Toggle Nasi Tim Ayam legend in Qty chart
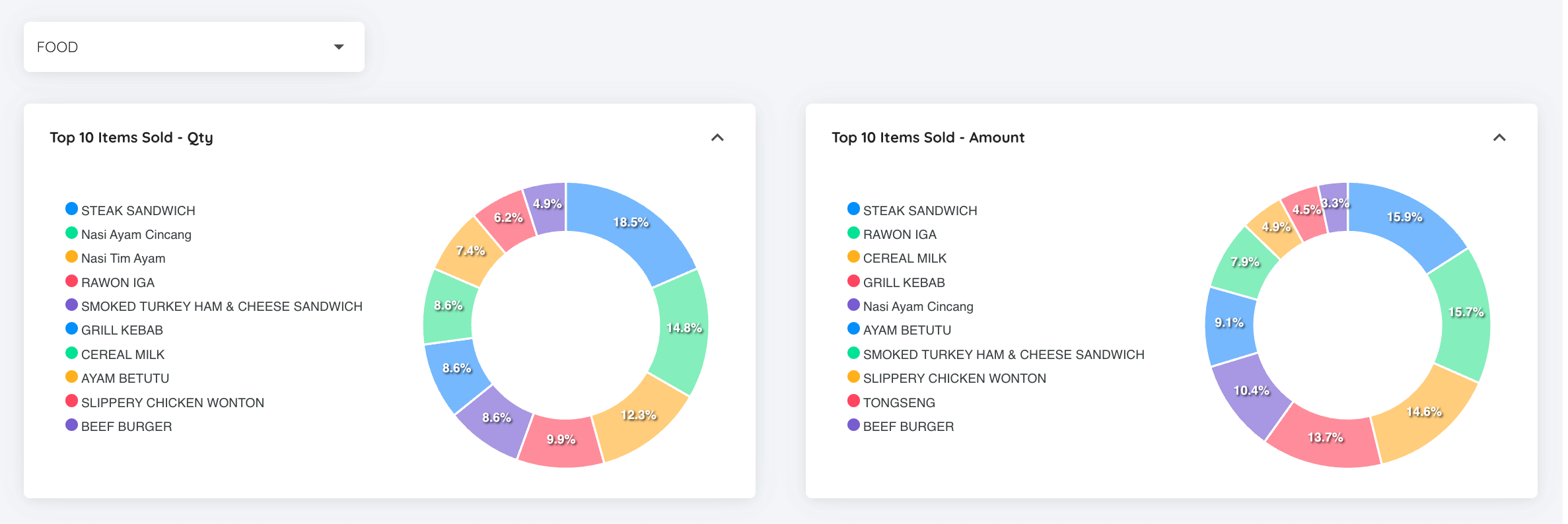This screenshot has width=1568, height=524. point(116,258)
